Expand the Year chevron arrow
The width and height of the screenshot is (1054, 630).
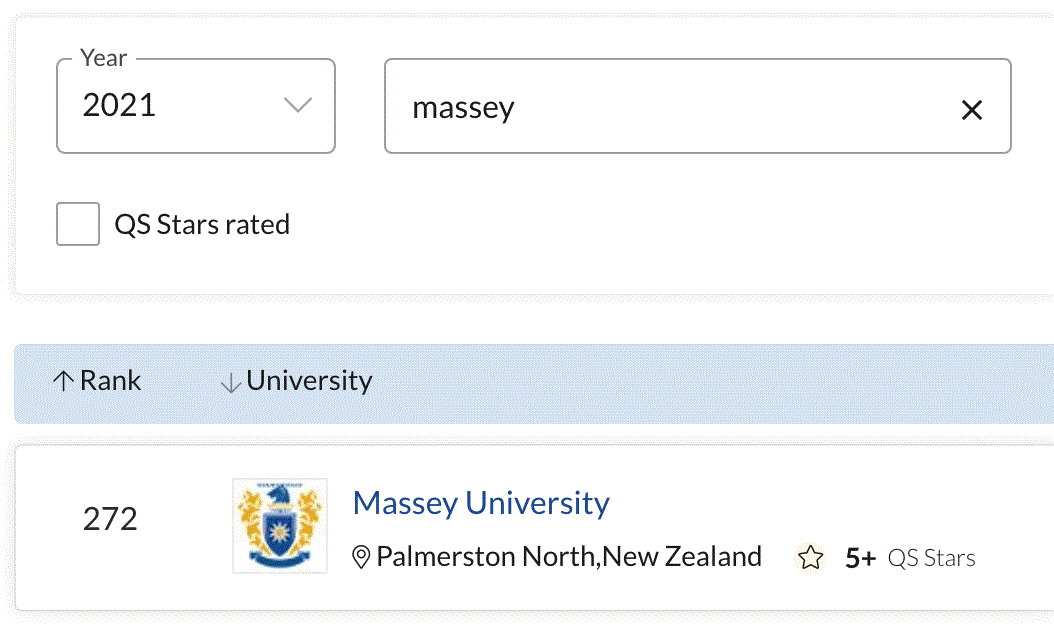[x=297, y=105]
